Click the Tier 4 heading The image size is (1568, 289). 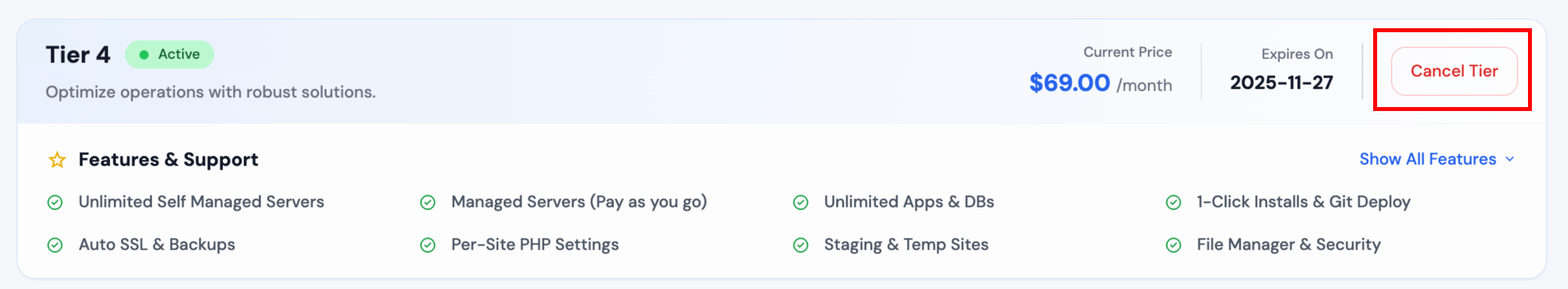(x=78, y=55)
